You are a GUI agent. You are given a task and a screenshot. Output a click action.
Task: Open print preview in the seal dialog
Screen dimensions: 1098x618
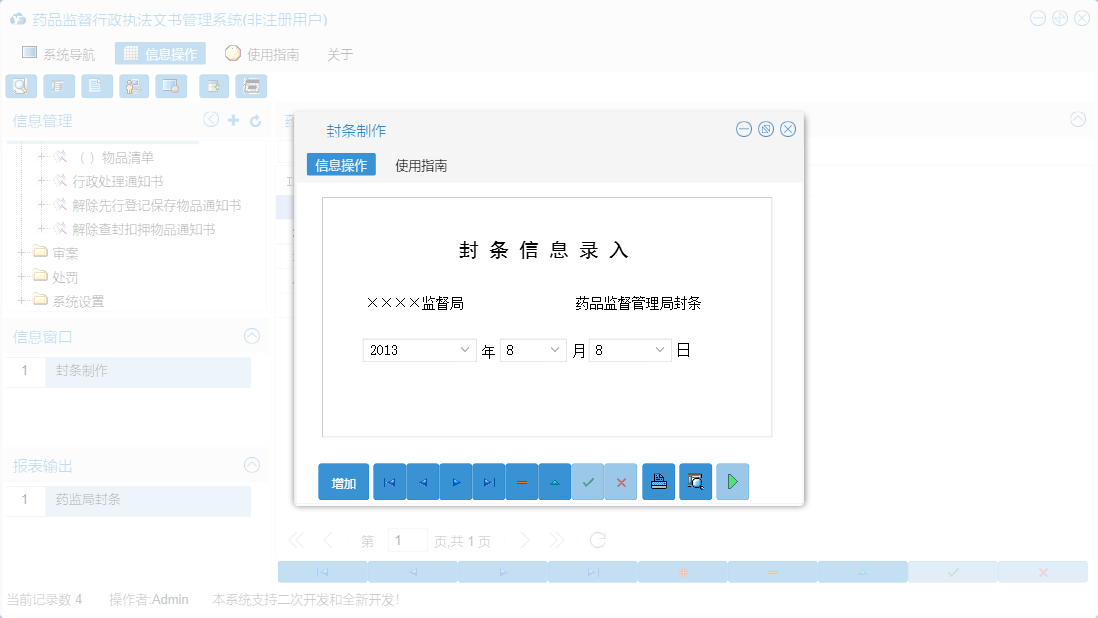pyautogui.click(x=695, y=481)
